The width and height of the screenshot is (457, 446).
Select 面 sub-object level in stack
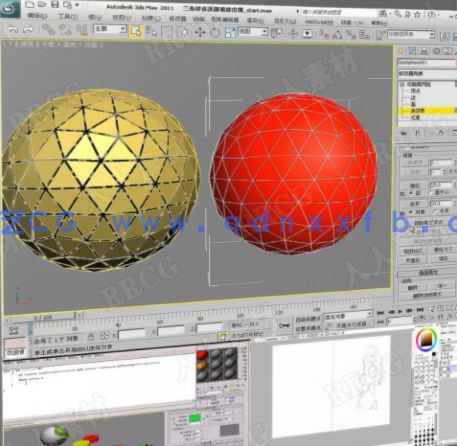(413, 104)
